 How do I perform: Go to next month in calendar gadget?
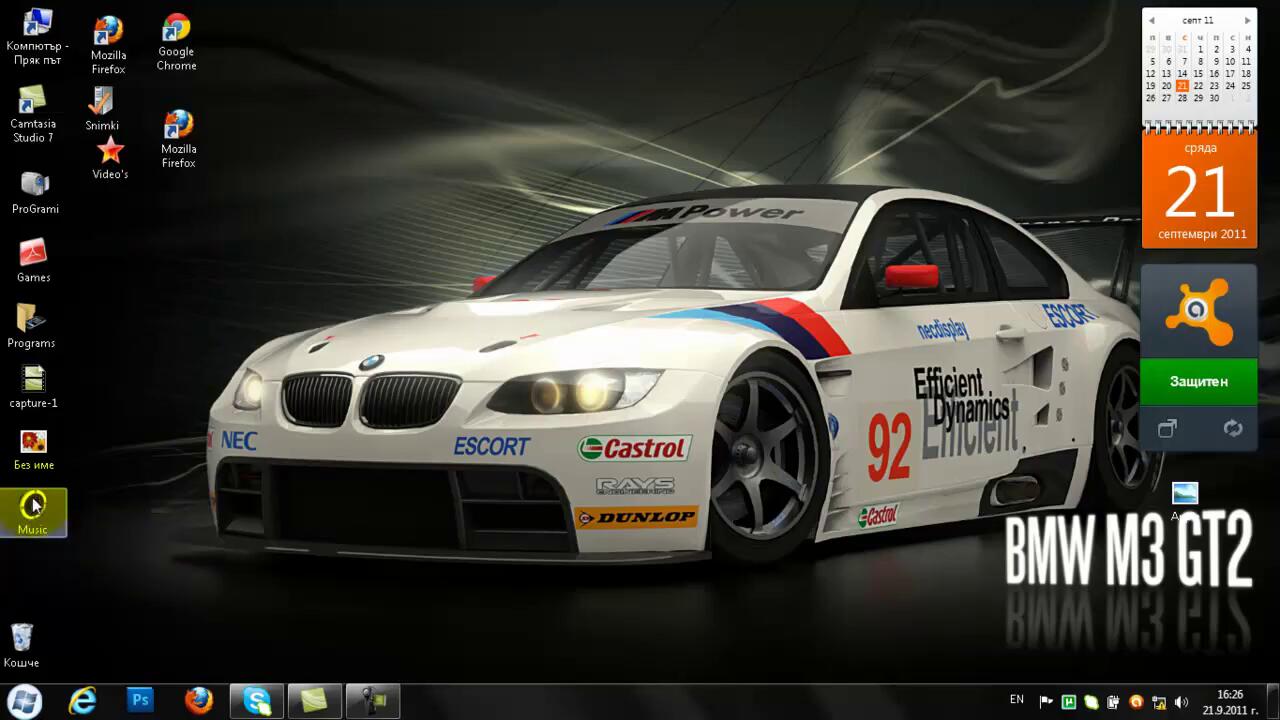(x=1247, y=20)
